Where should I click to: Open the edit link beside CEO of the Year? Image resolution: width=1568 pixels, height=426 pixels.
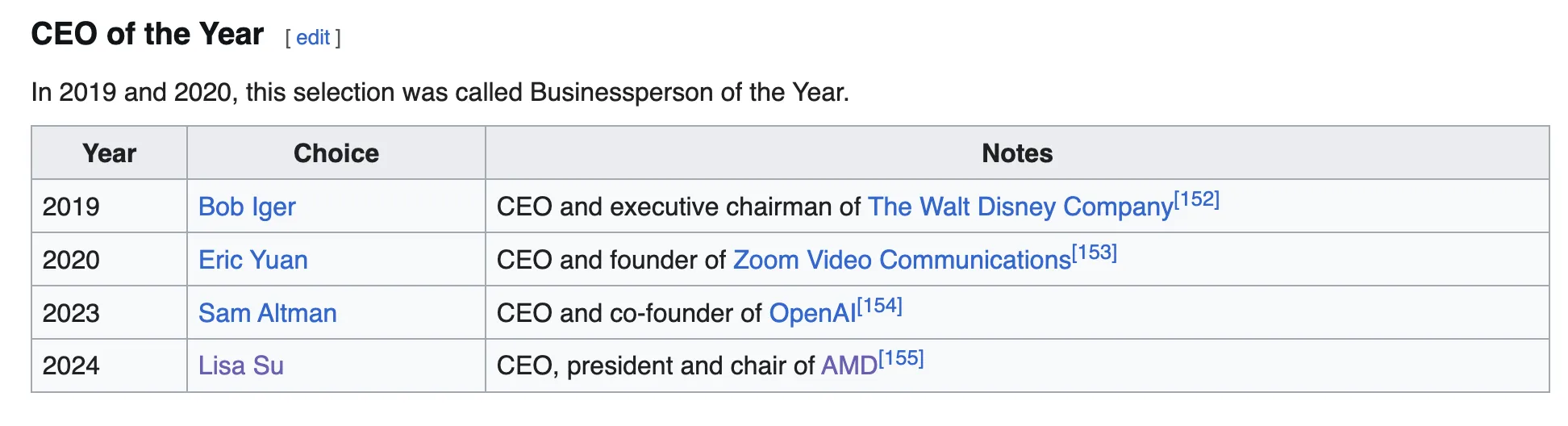(313, 38)
